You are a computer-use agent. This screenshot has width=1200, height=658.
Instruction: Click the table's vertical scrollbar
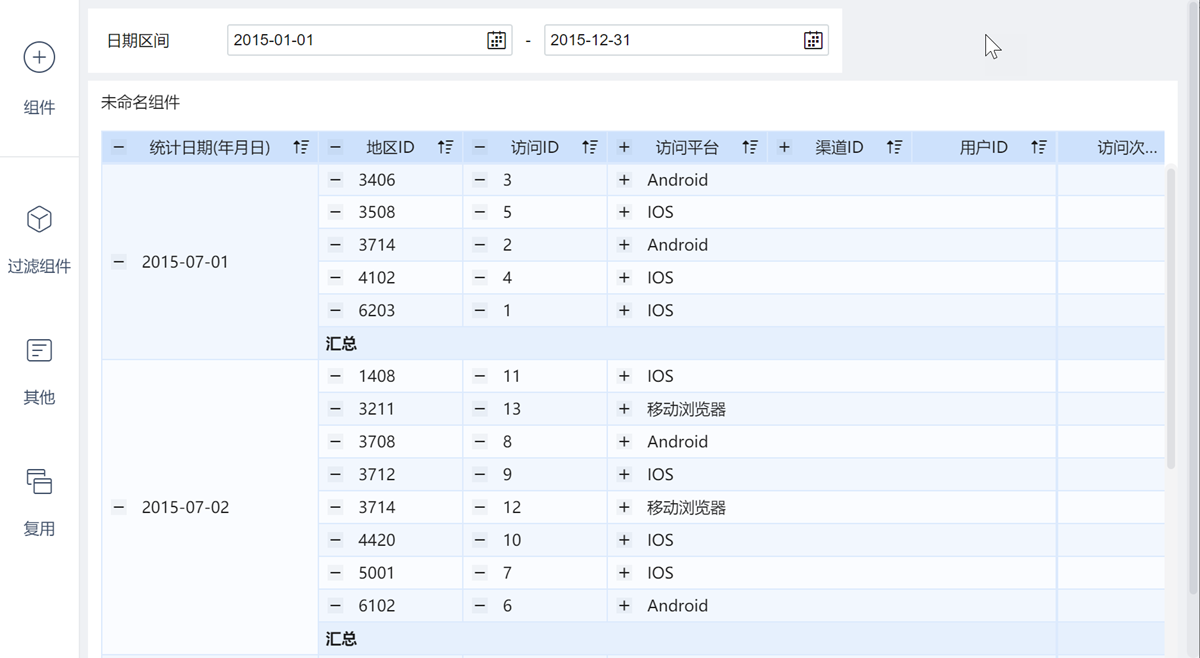click(x=1171, y=320)
